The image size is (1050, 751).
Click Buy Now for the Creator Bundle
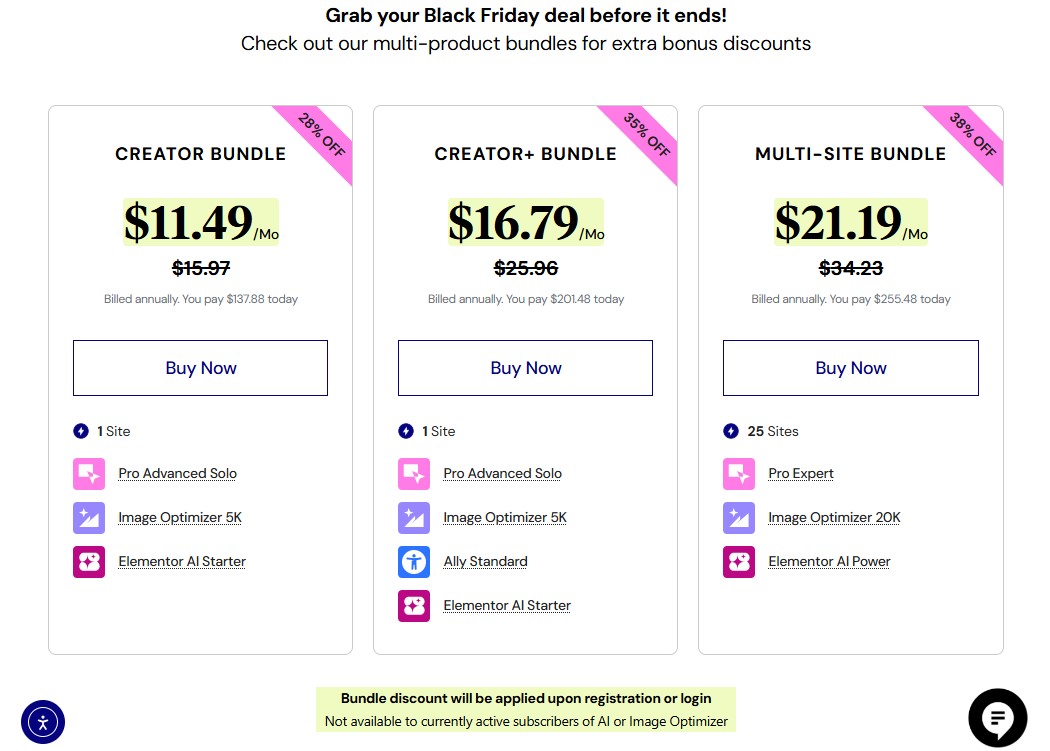pyautogui.click(x=200, y=367)
